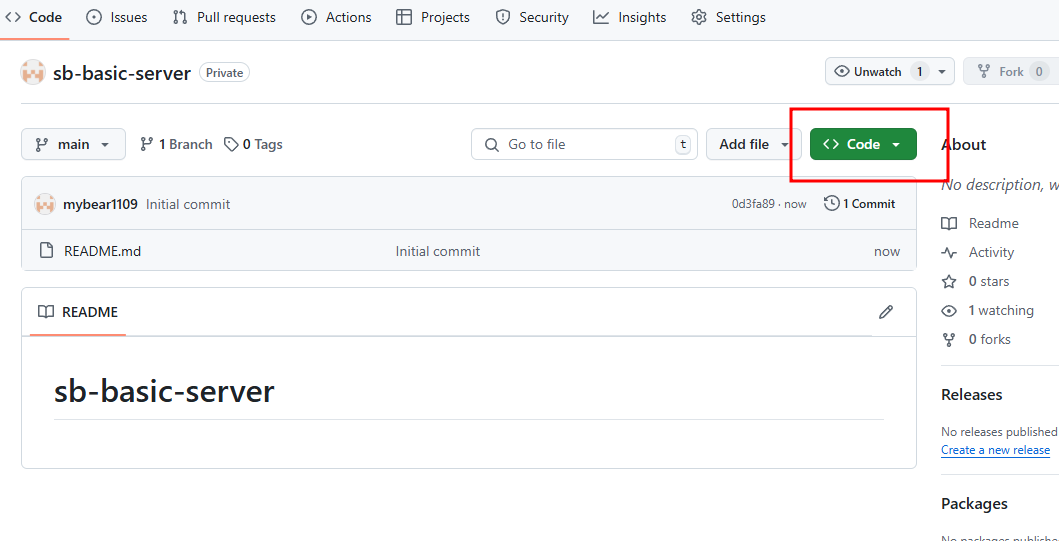
Task: Open the main branch selector dropdown
Action: [x=73, y=144]
